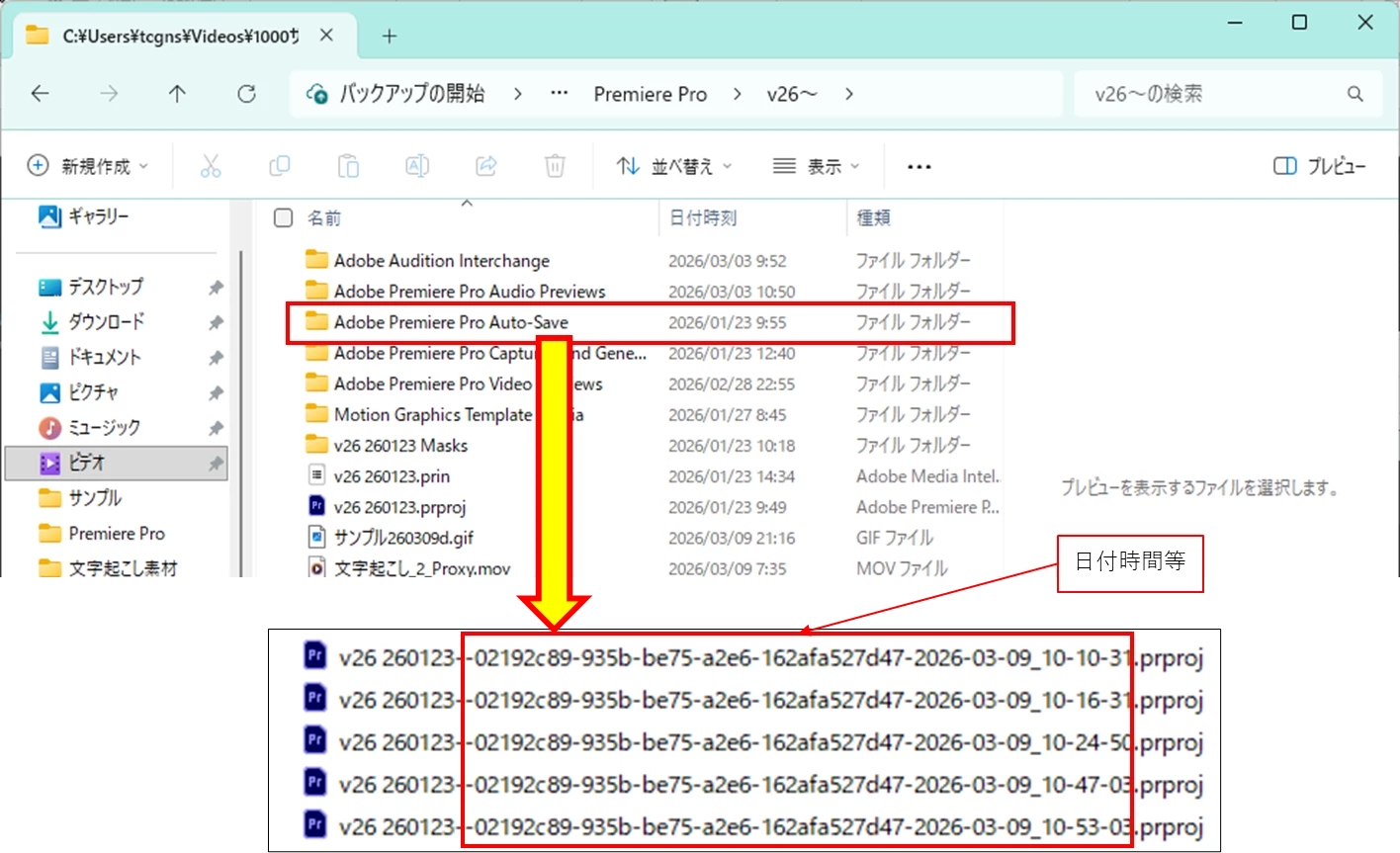Viewport: 1400px width, 853px height.
Task: Open the 文字起こし素材 sidebar folder
Action: point(108,568)
